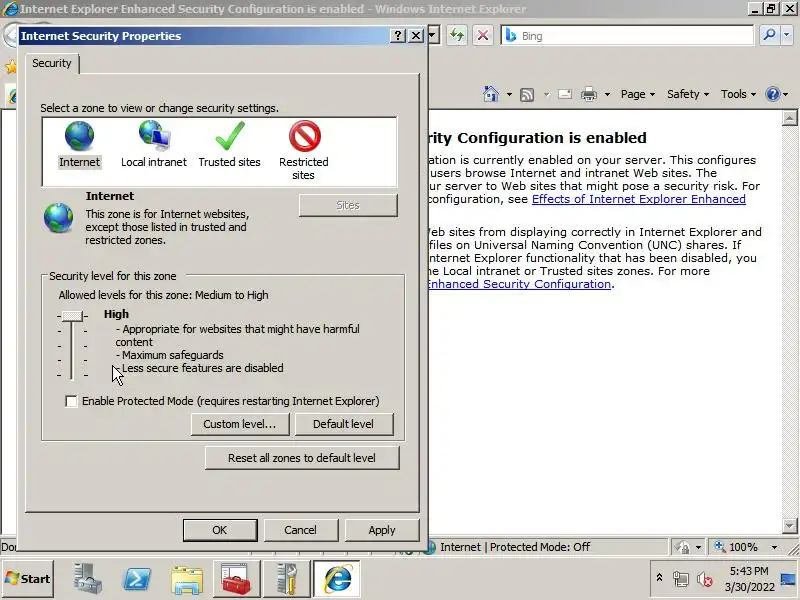Open the zoom level dropdown arrow

[x=774, y=547]
